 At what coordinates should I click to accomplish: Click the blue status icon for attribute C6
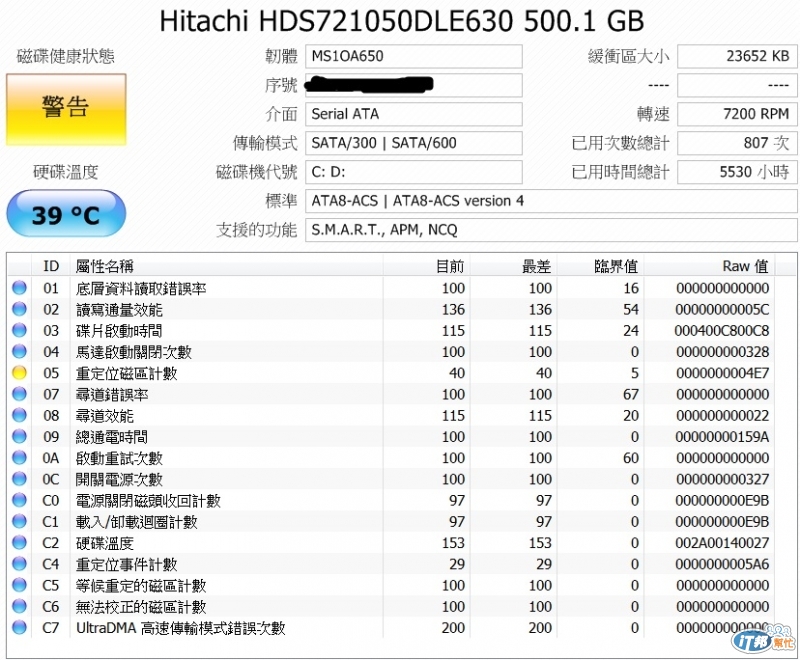point(19,606)
